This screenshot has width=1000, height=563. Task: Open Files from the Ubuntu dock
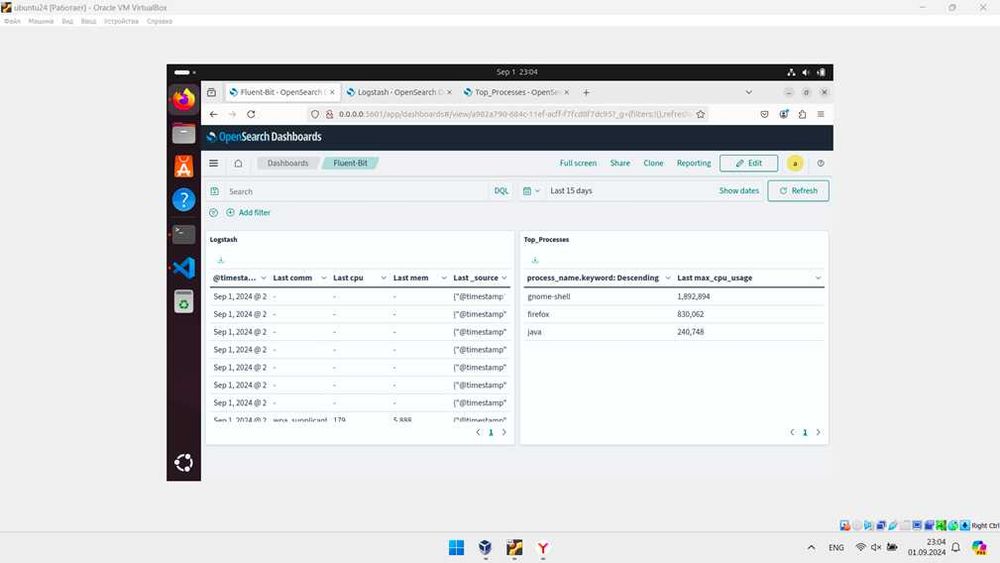coord(184,133)
